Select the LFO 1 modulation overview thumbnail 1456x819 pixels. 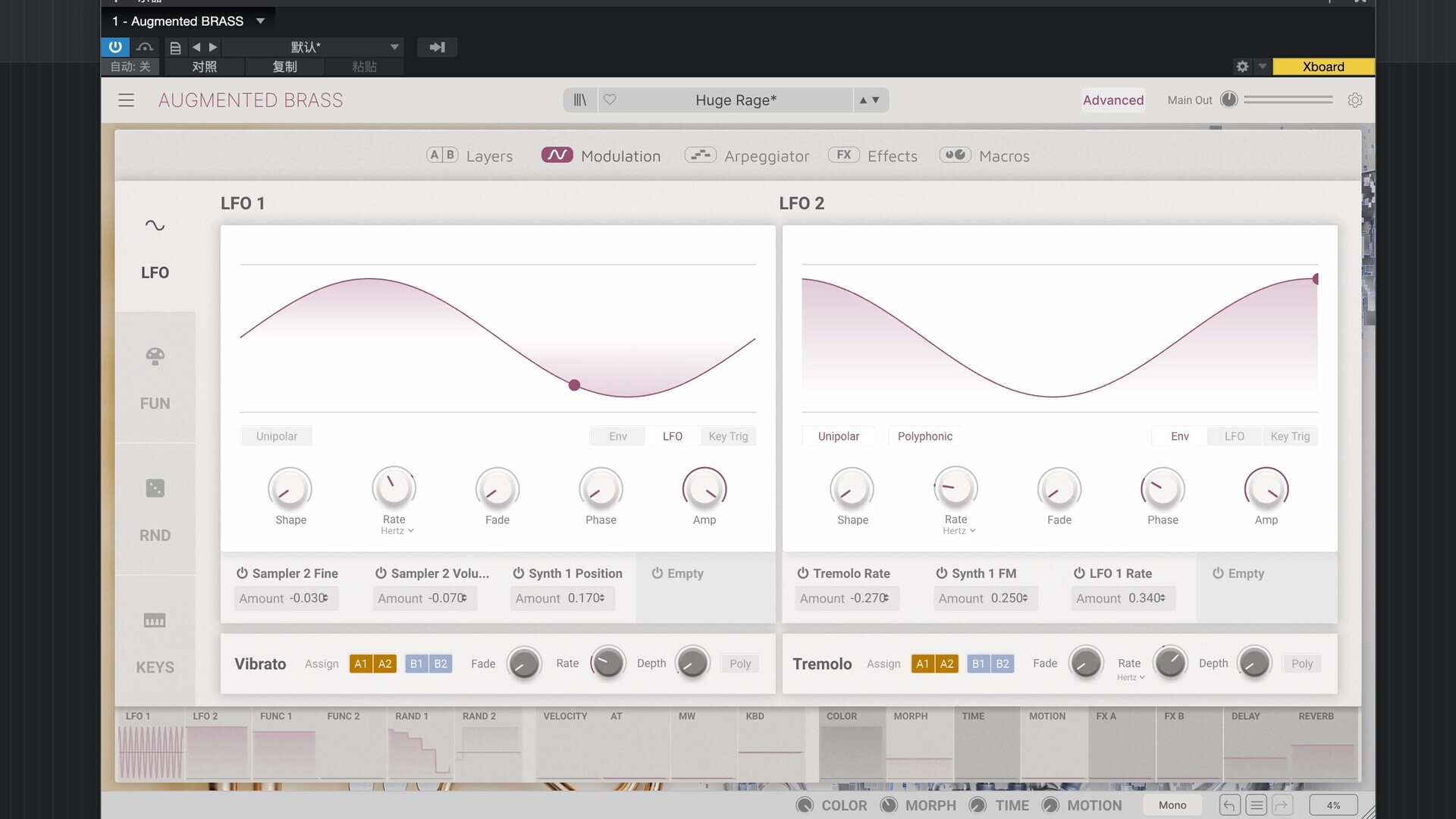tap(150, 745)
